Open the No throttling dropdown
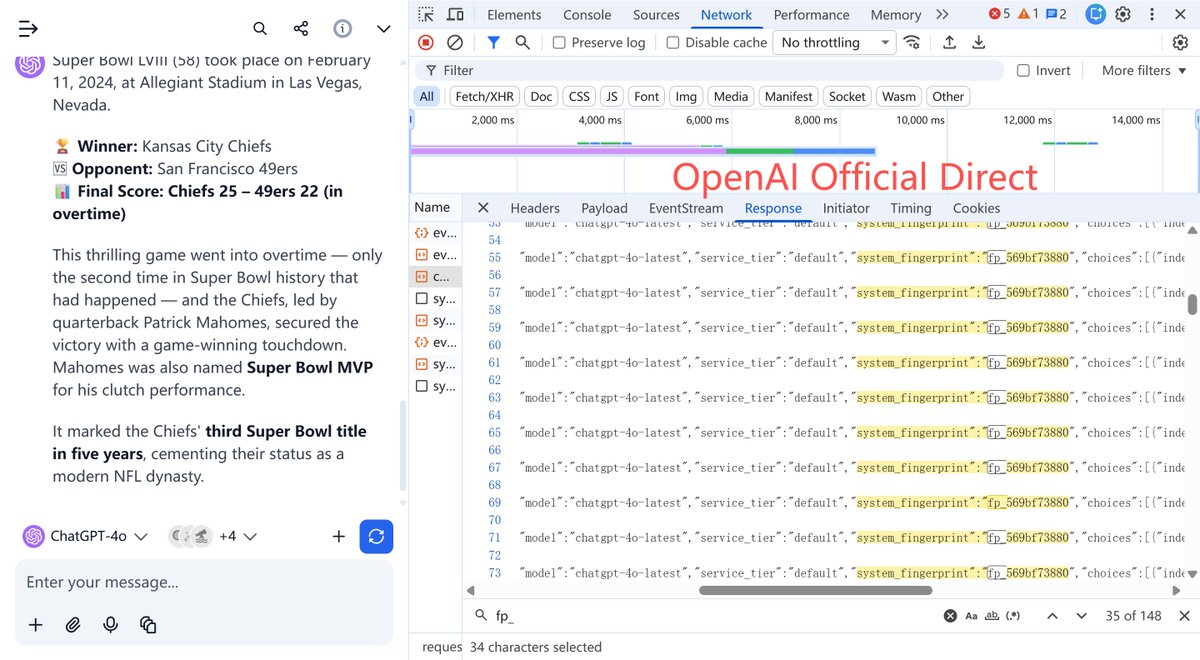Screen dimensions: 1200x660 (833, 42)
